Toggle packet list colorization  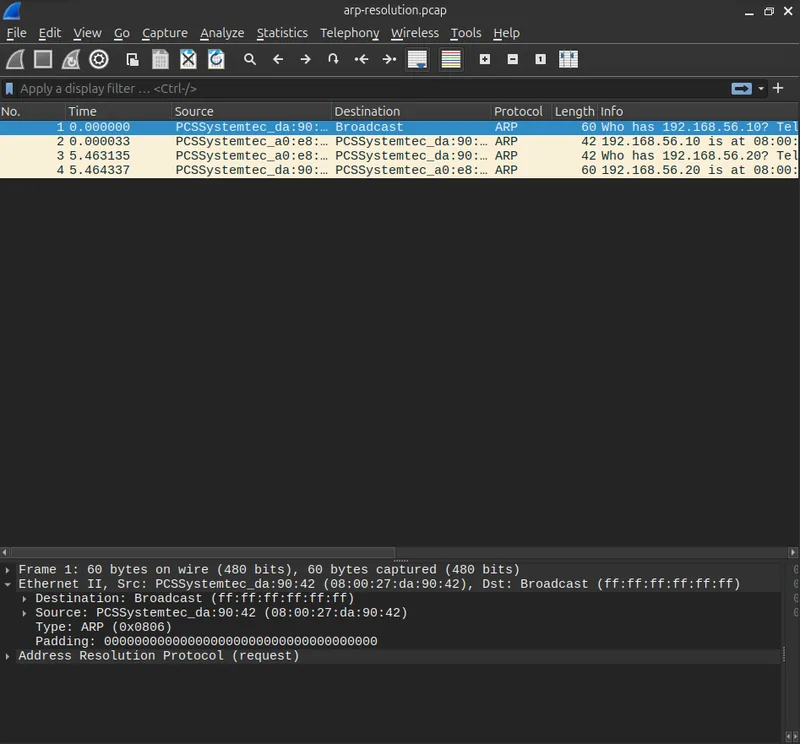[x=451, y=59]
